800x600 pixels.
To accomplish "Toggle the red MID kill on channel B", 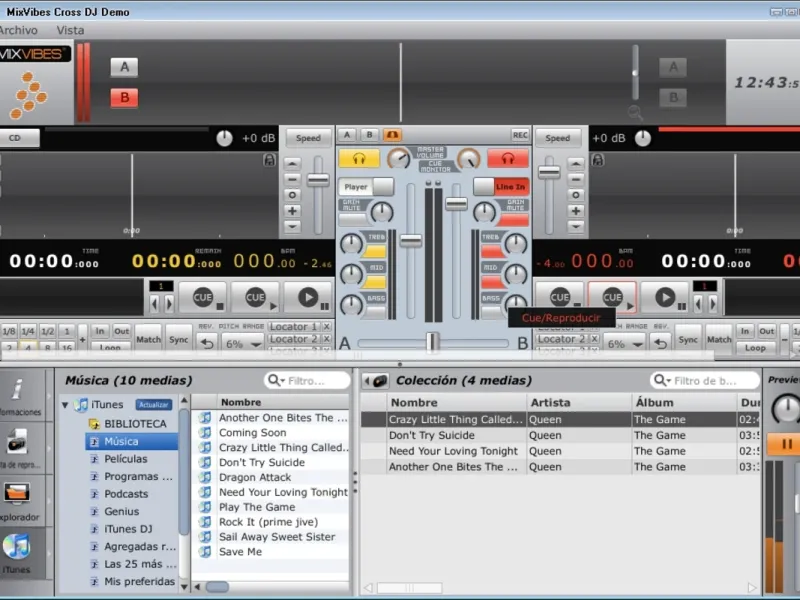I will 492,282.
